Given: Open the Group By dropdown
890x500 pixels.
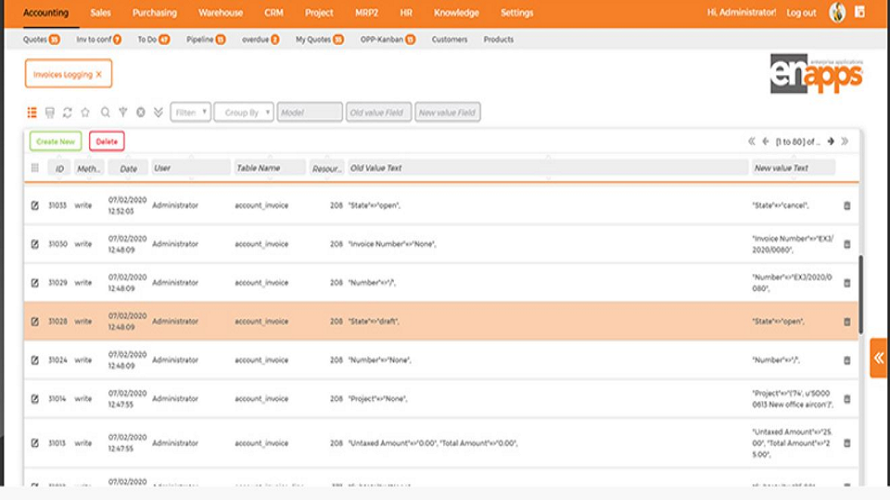Looking at the screenshot, I should (244, 112).
